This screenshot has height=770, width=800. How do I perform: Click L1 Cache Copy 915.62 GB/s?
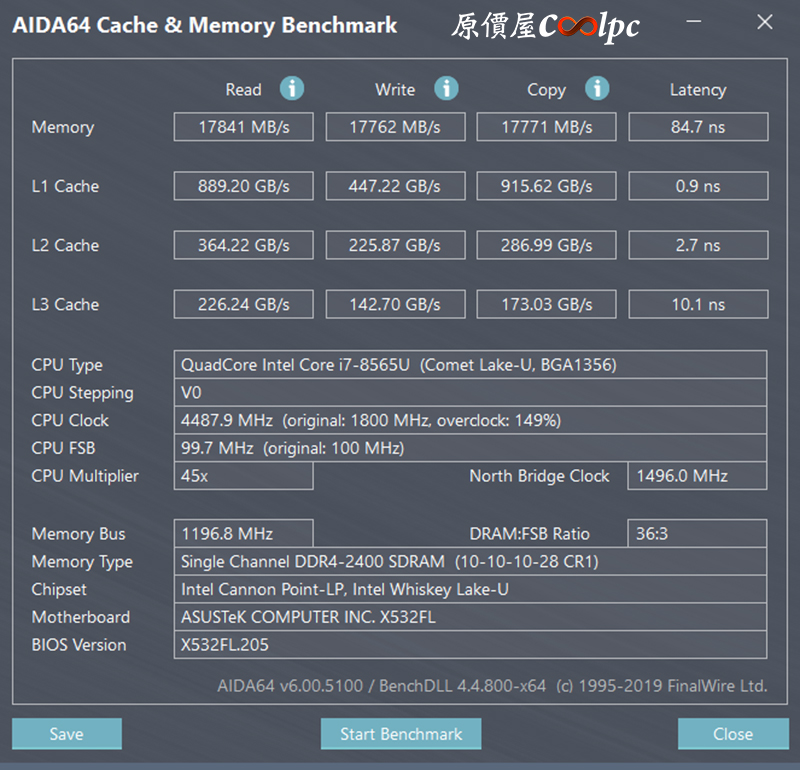[546, 186]
